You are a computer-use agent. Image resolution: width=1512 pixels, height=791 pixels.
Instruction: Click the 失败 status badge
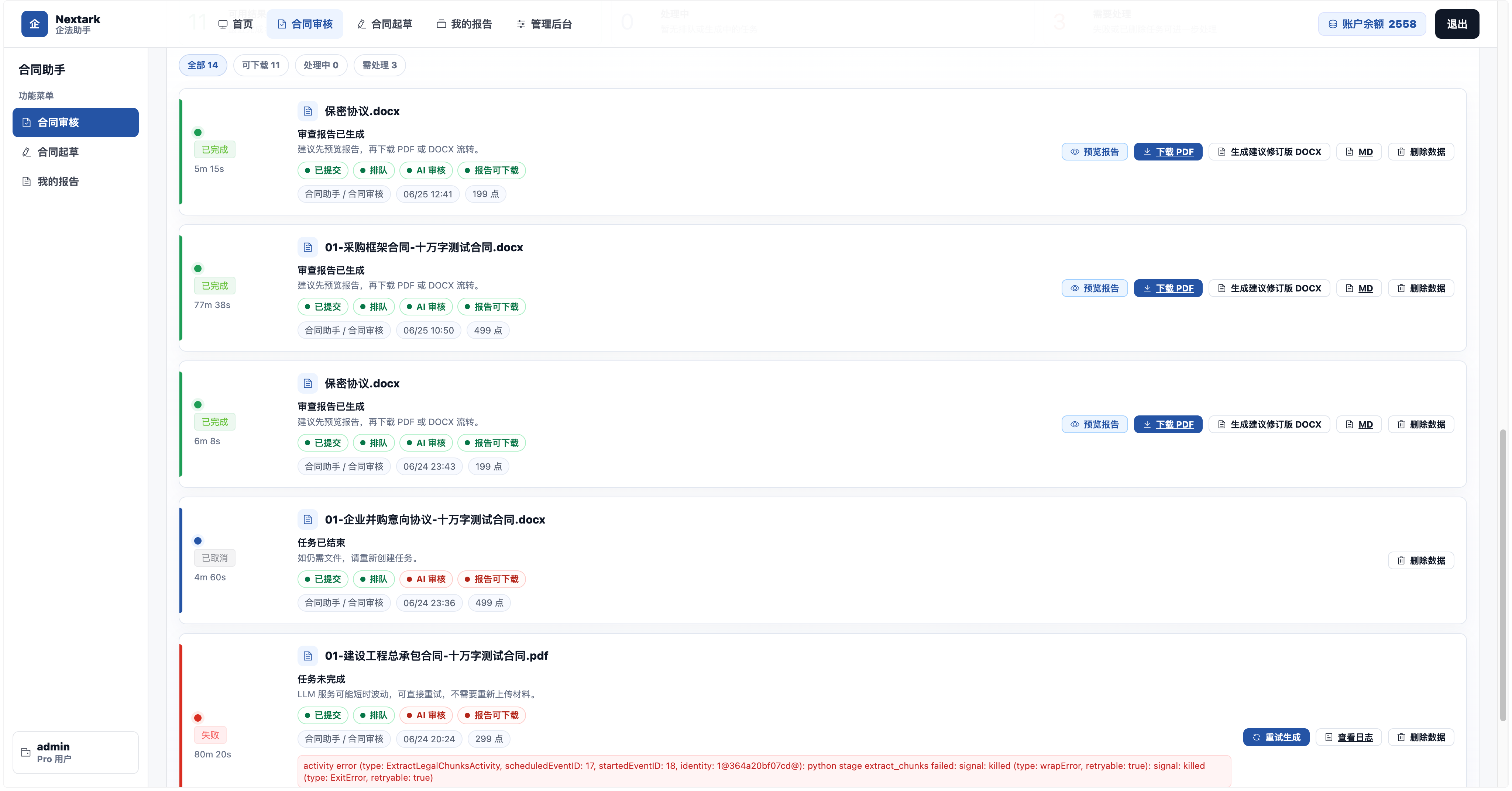click(210, 735)
